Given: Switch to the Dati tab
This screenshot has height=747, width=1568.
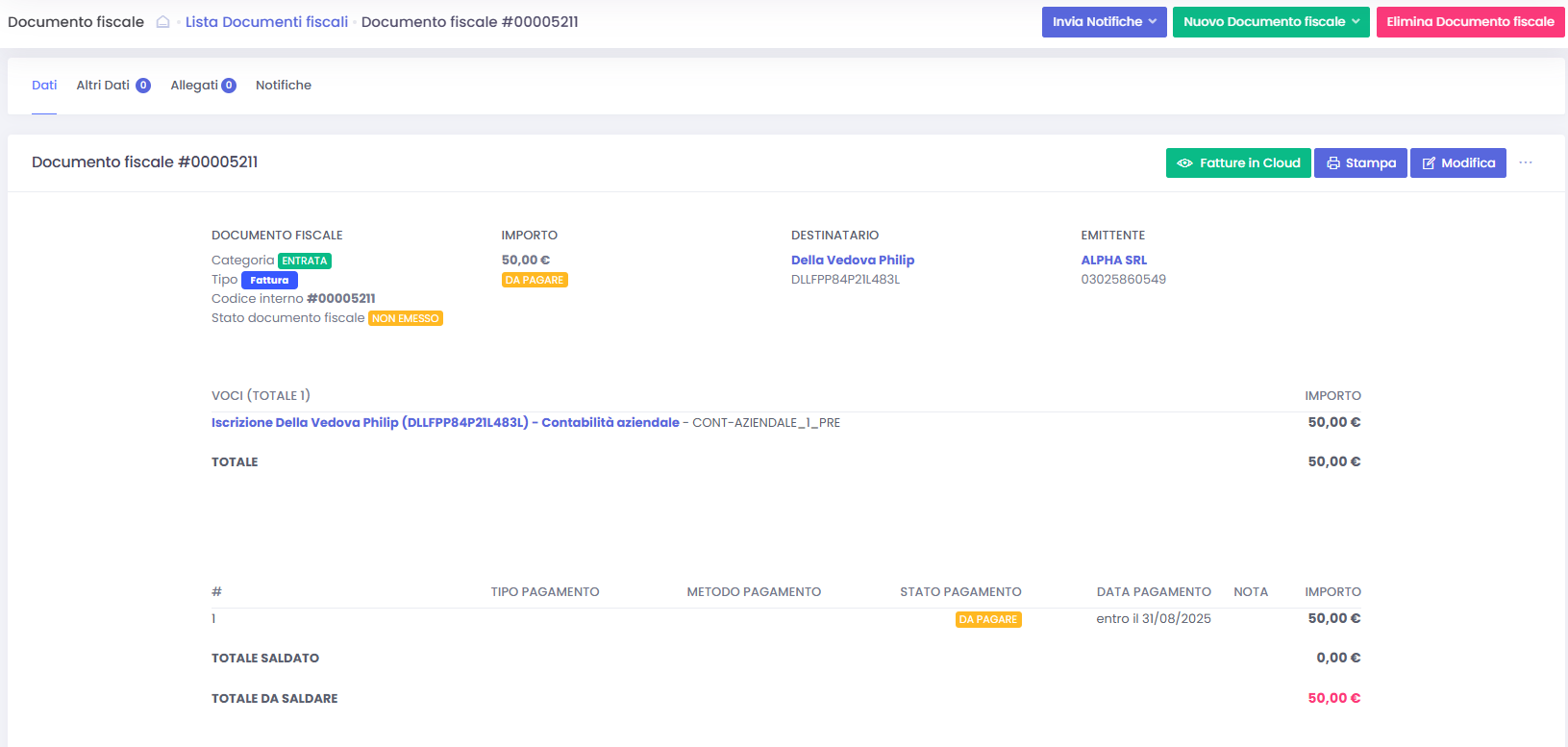Looking at the screenshot, I should tap(44, 86).
